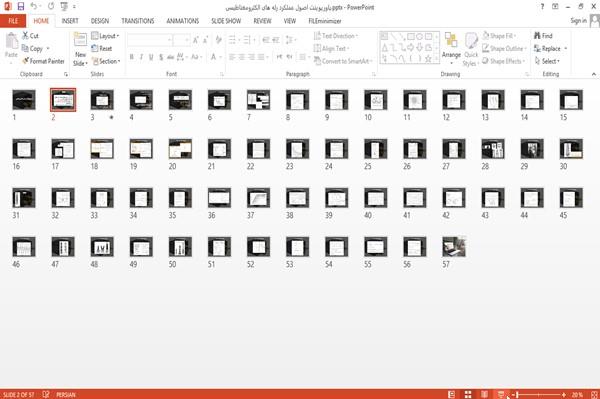
Task: Switch to the SLIDE SHOW tab
Action: coord(226,21)
